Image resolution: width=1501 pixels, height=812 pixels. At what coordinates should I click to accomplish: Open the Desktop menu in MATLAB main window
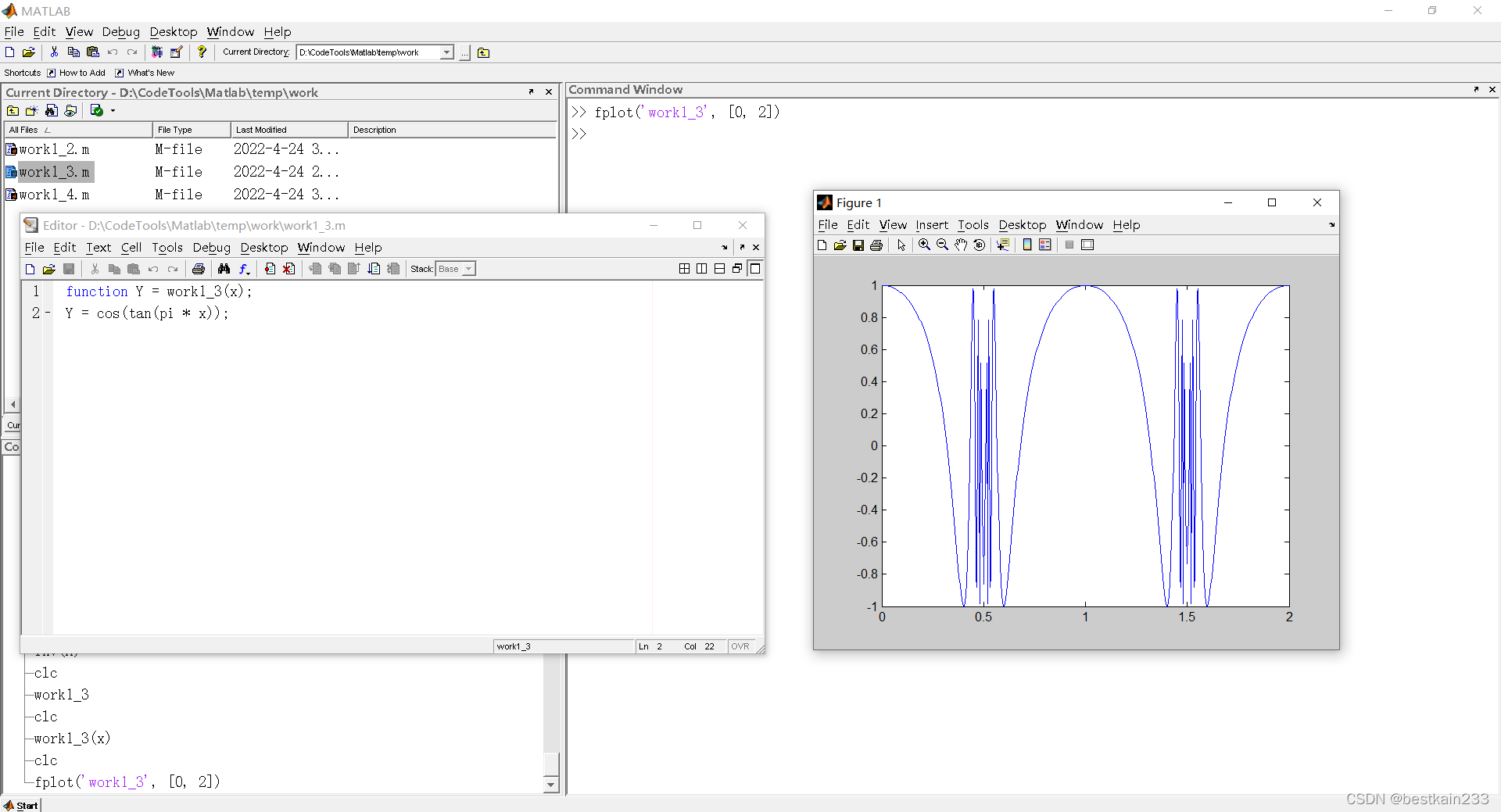click(x=174, y=32)
